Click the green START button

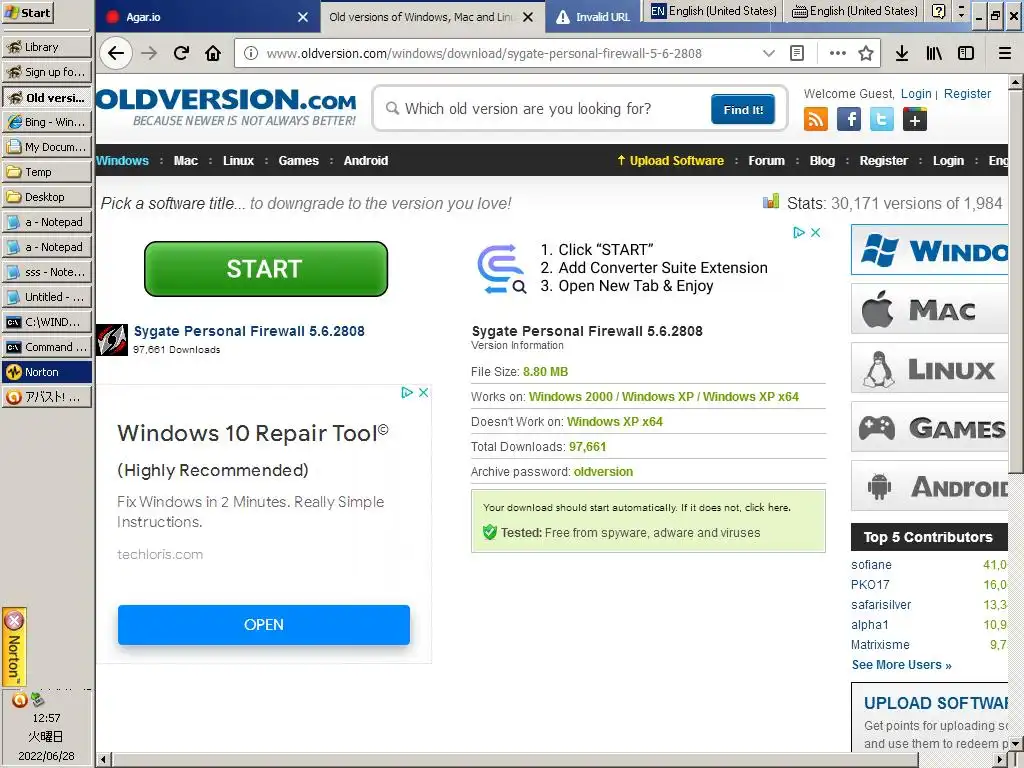click(266, 269)
